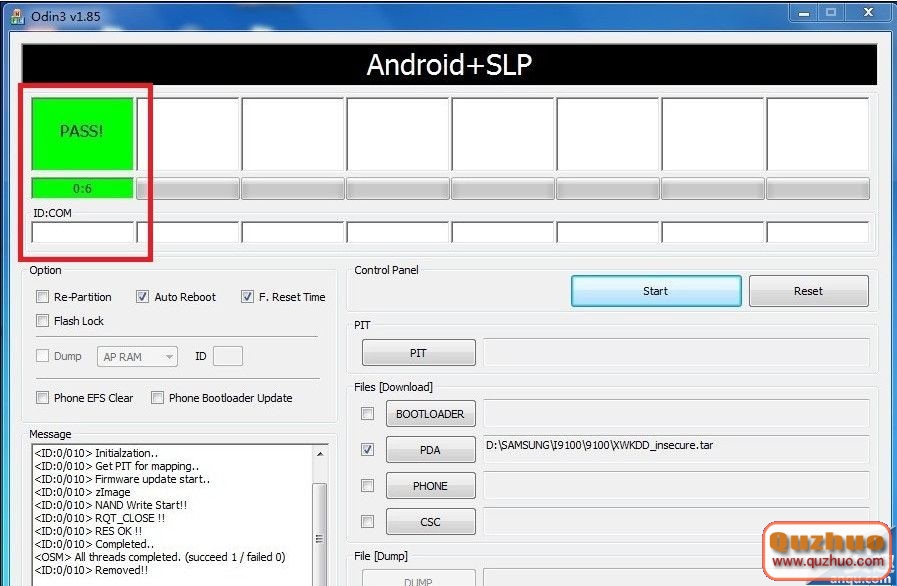Click the PDA file button
Screen dimensions: 897x586
tap(431, 450)
